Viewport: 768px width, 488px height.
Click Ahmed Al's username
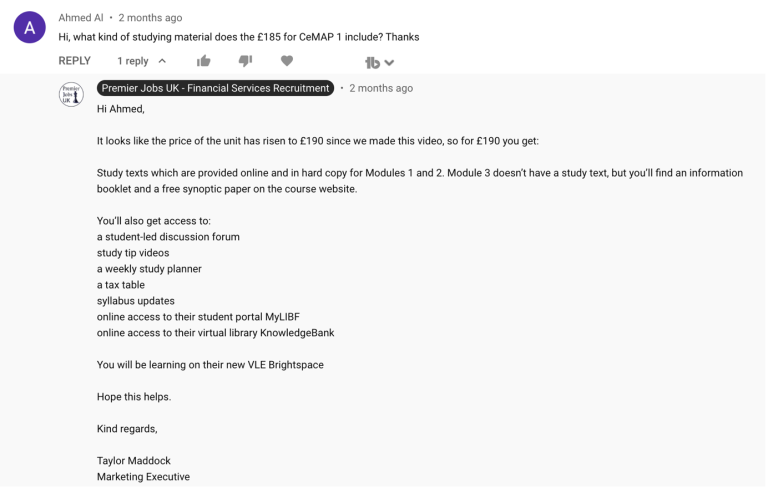pyautogui.click(x=81, y=18)
